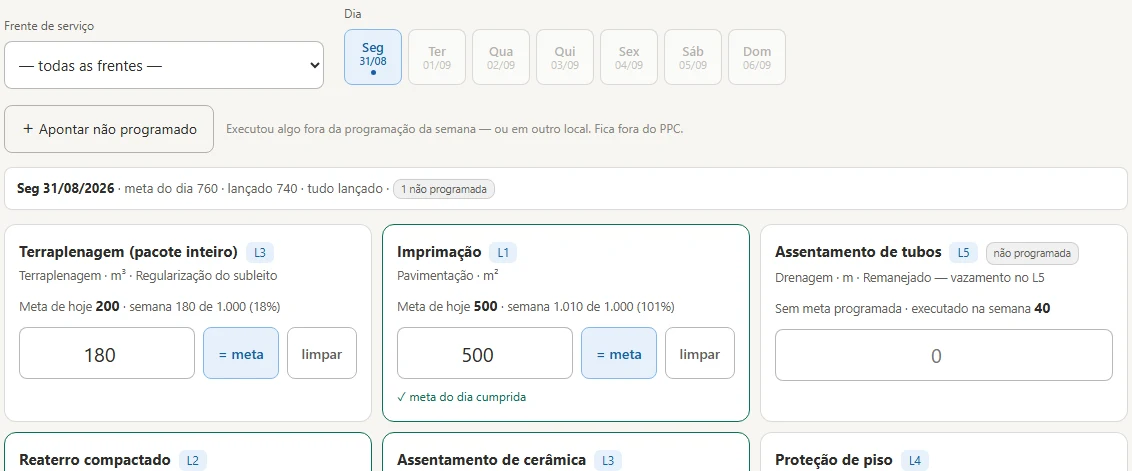Click the 1 não programada badge
The image size is (1132, 471).
click(444, 189)
